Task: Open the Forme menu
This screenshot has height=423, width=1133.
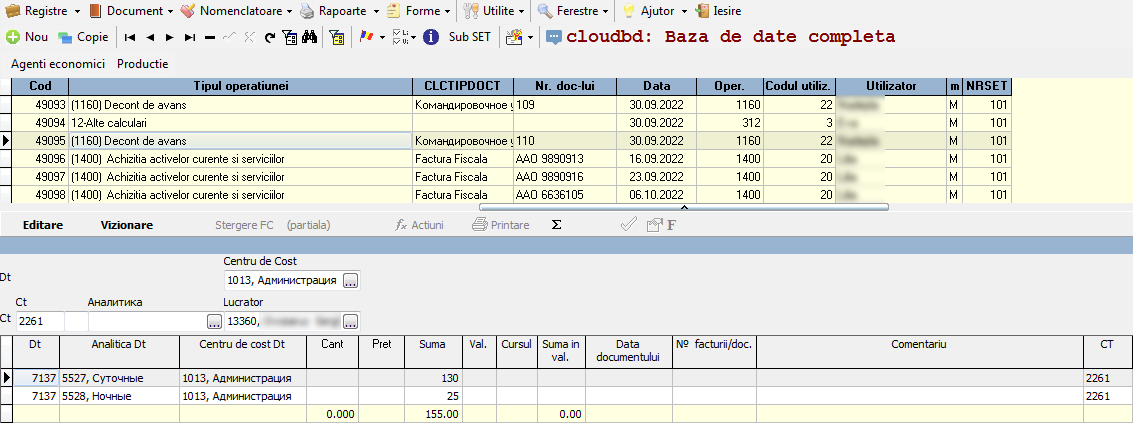Action: (x=419, y=11)
